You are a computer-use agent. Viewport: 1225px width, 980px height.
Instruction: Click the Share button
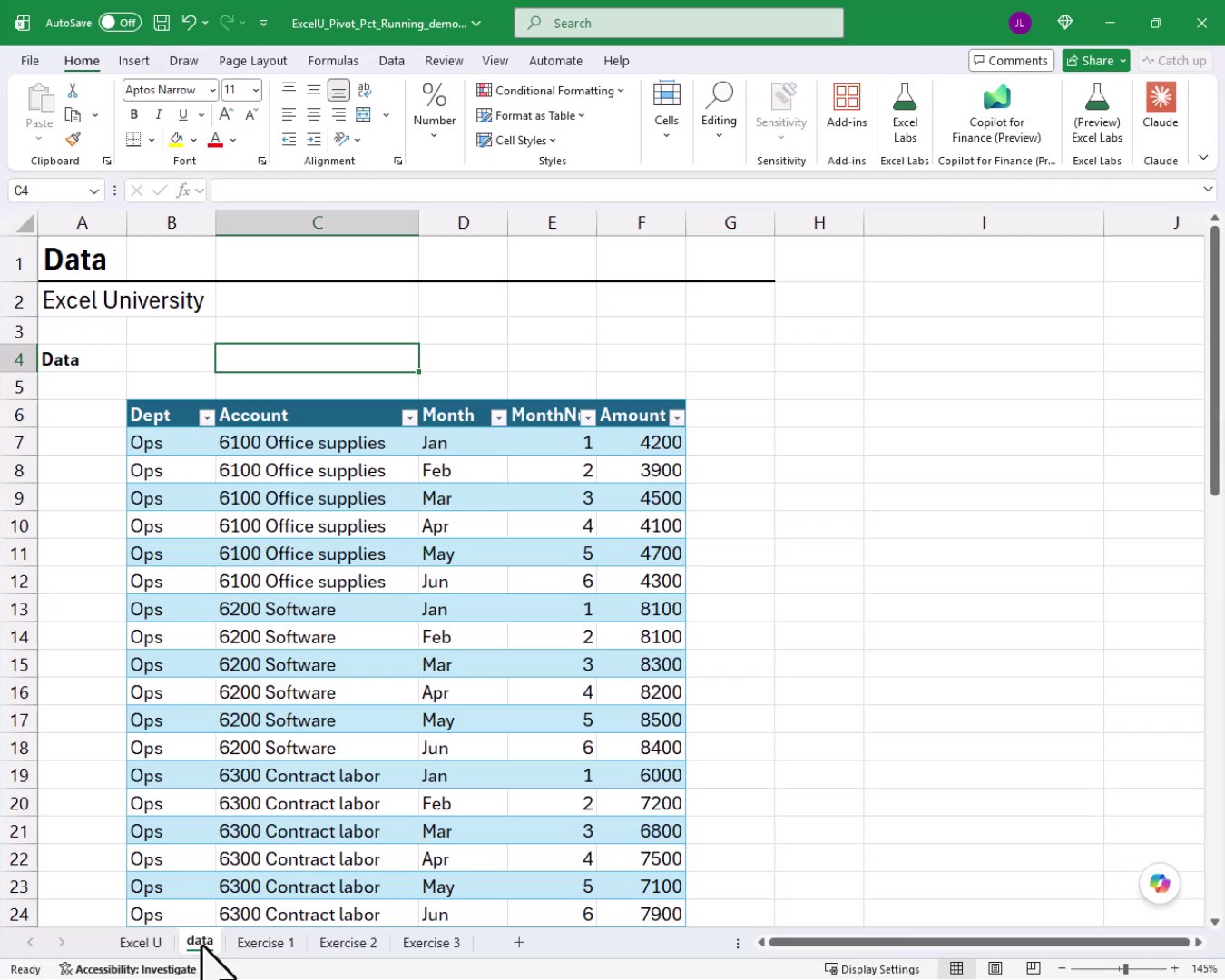[x=1095, y=61]
